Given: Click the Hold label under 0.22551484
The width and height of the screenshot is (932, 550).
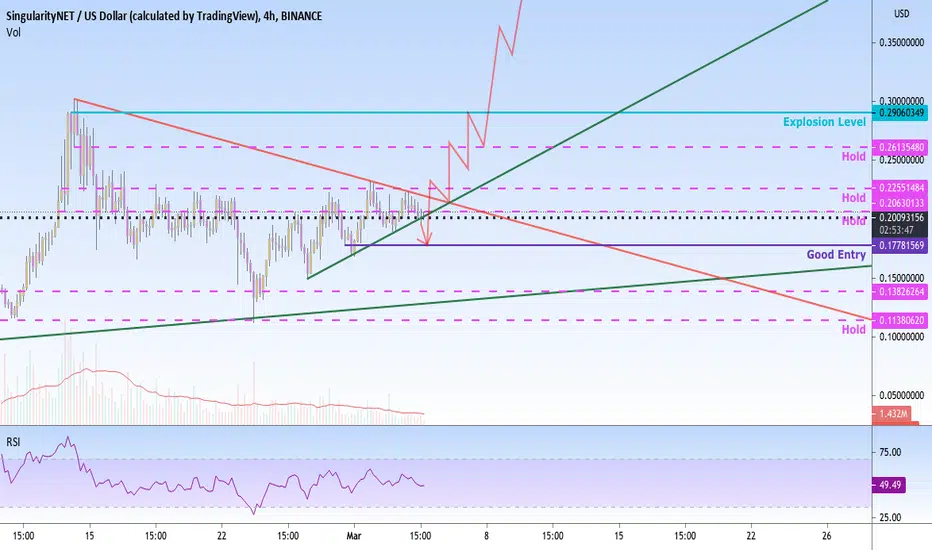Looking at the screenshot, I should (854, 197).
